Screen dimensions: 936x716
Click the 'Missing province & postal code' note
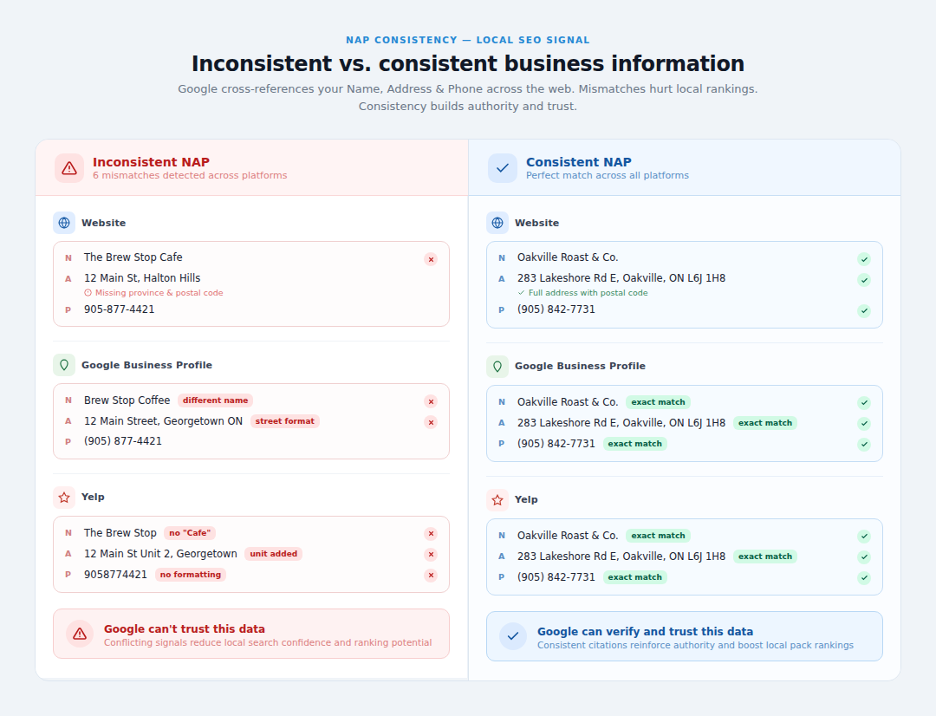(x=154, y=293)
